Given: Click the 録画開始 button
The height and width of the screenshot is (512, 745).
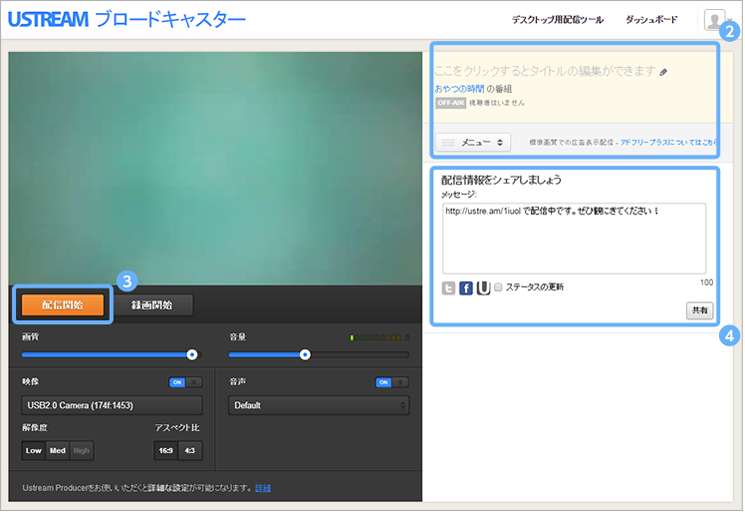Looking at the screenshot, I should 152,305.
